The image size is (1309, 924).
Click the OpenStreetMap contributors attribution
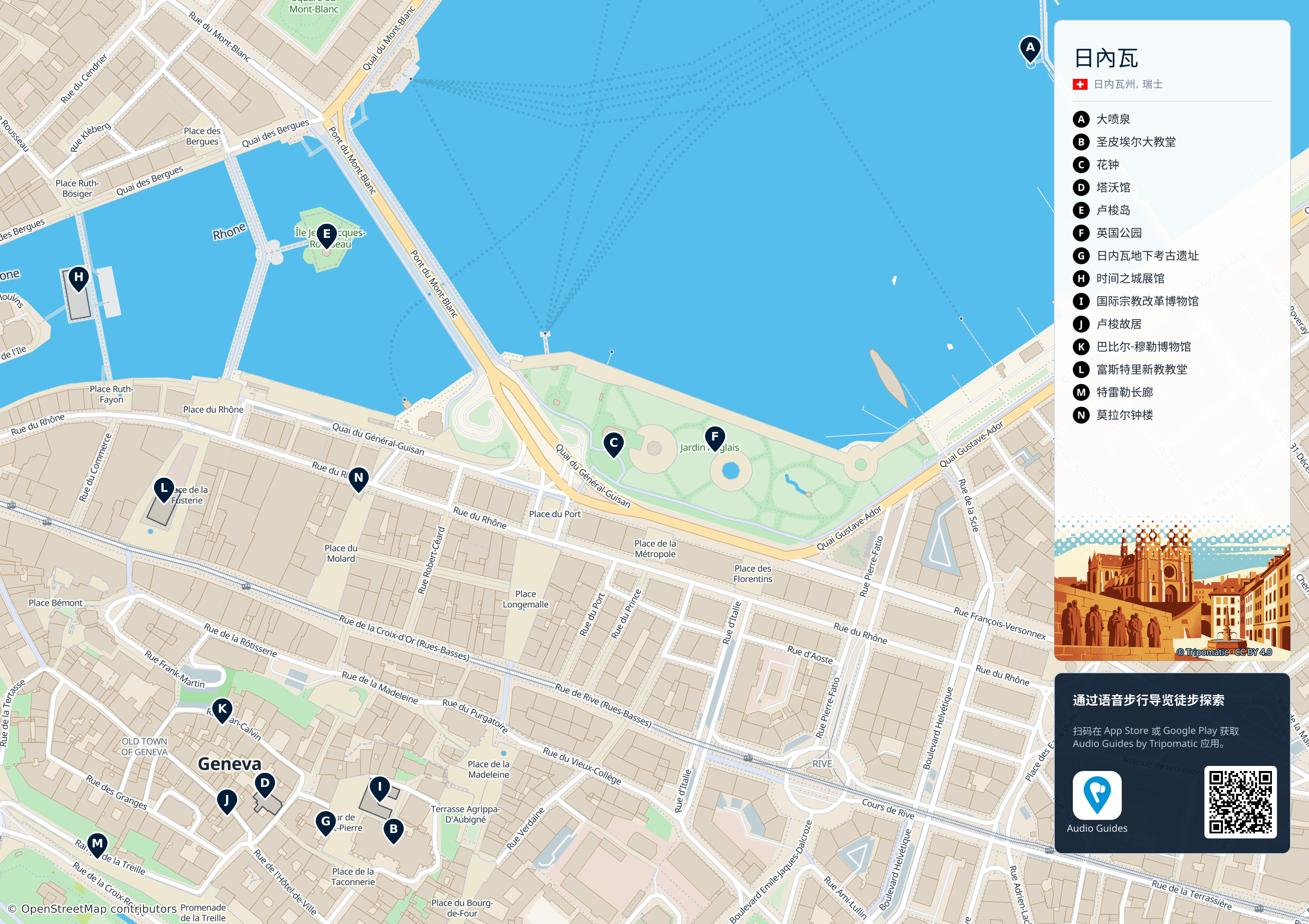pyautogui.click(x=92, y=908)
